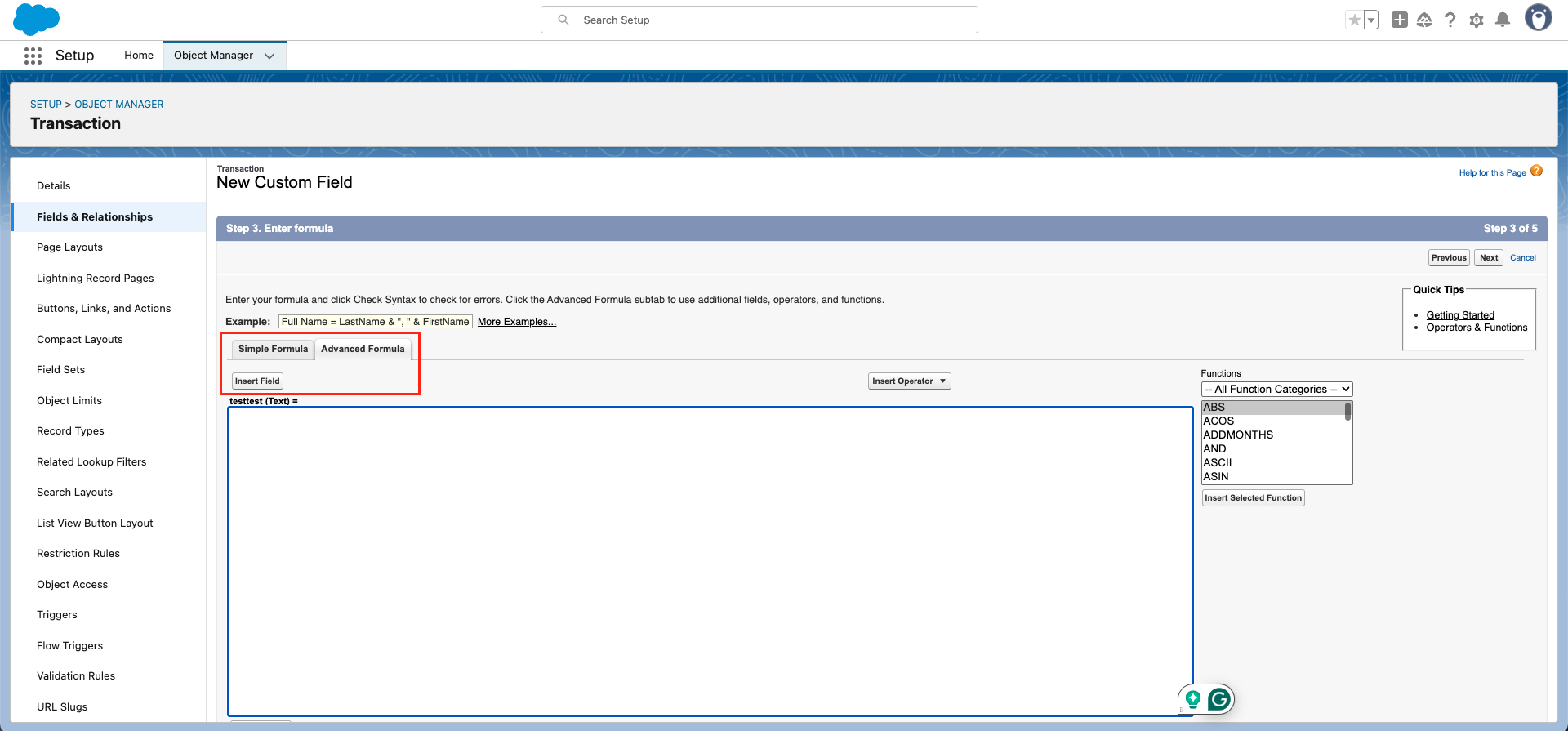This screenshot has width=1568, height=731.
Task: Select ASIN in the functions list
Action: tap(1273, 477)
